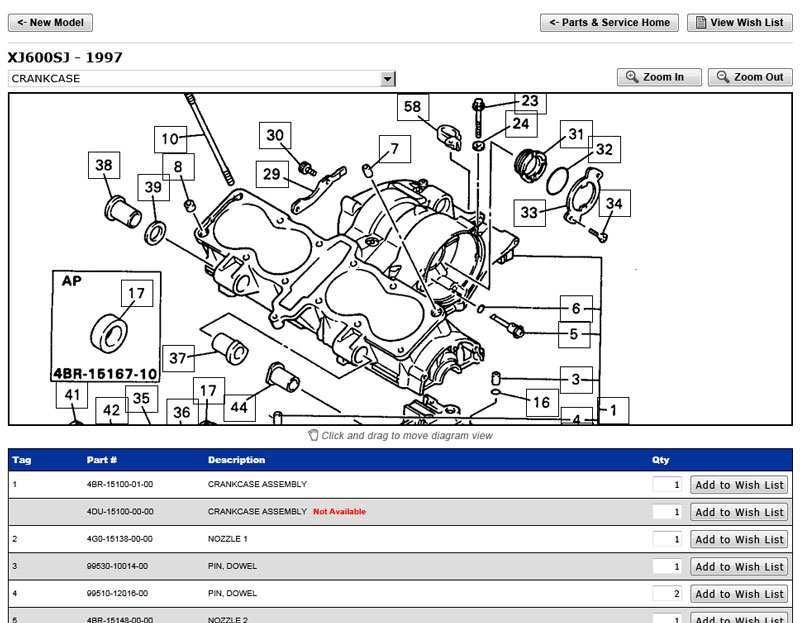The height and width of the screenshot is (623, 800).
Task: Click diagram tag 33
Action: [x=530, y=212]
